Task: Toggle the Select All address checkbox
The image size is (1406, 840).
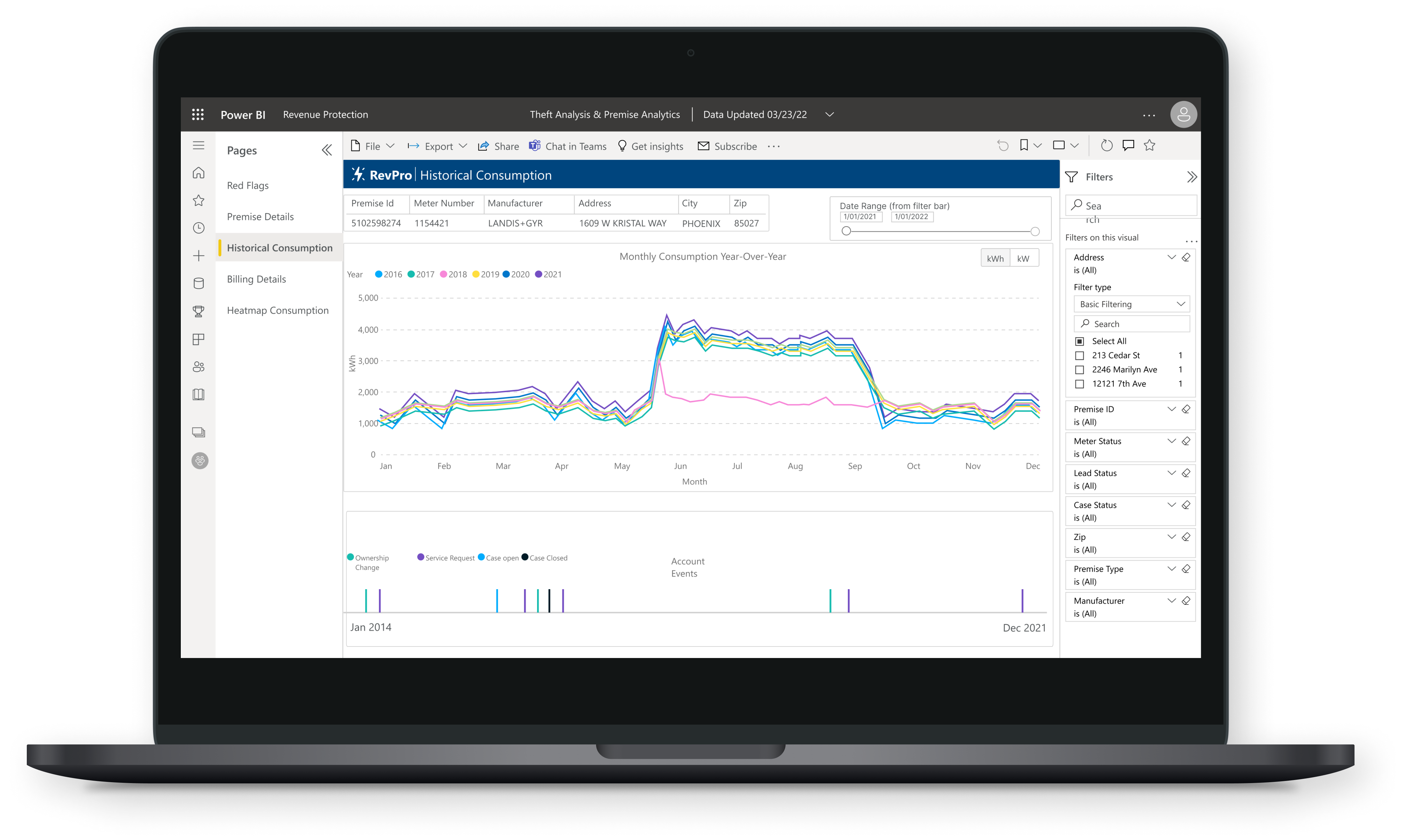Action: coord(1081,341)
